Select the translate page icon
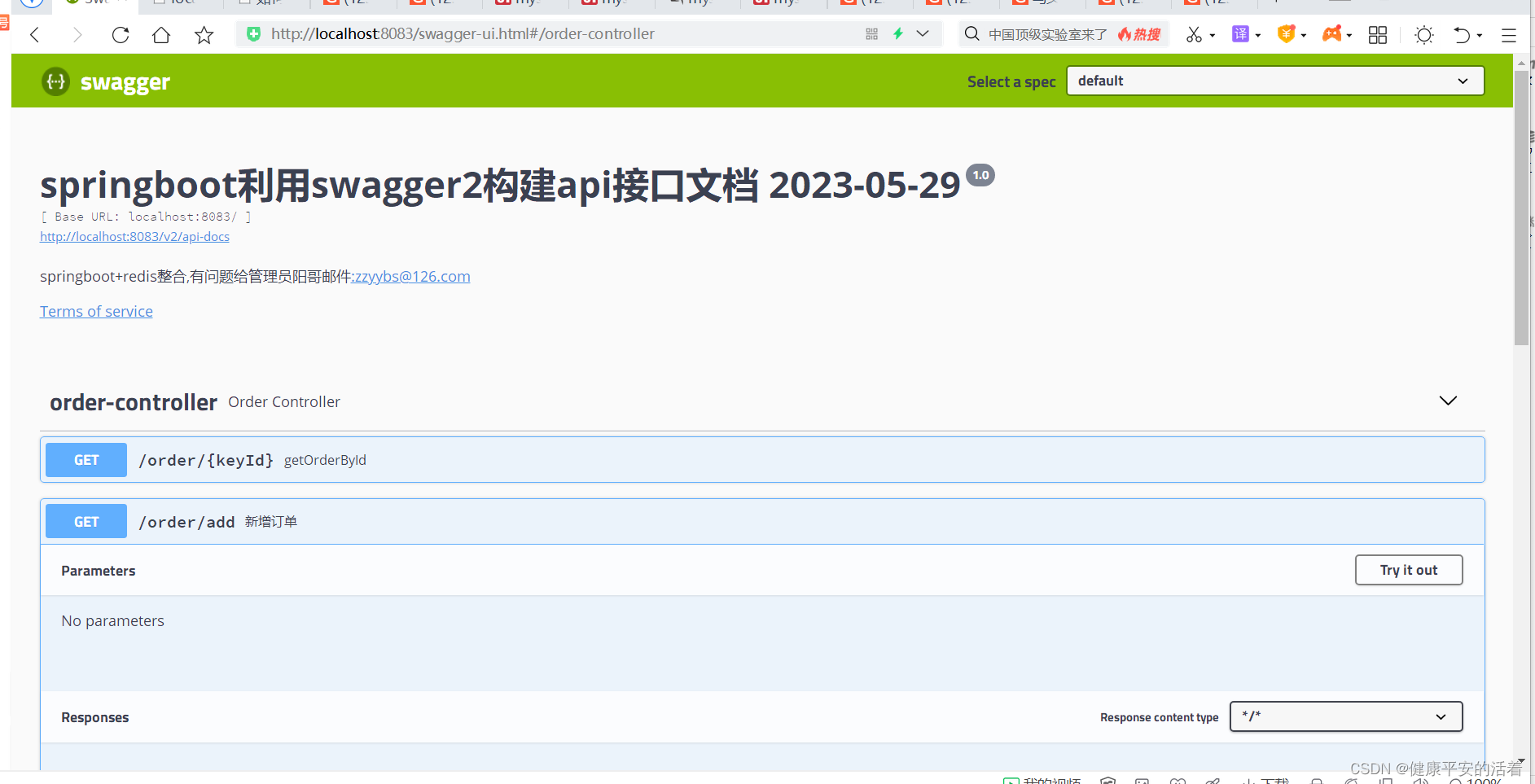 1240,34
